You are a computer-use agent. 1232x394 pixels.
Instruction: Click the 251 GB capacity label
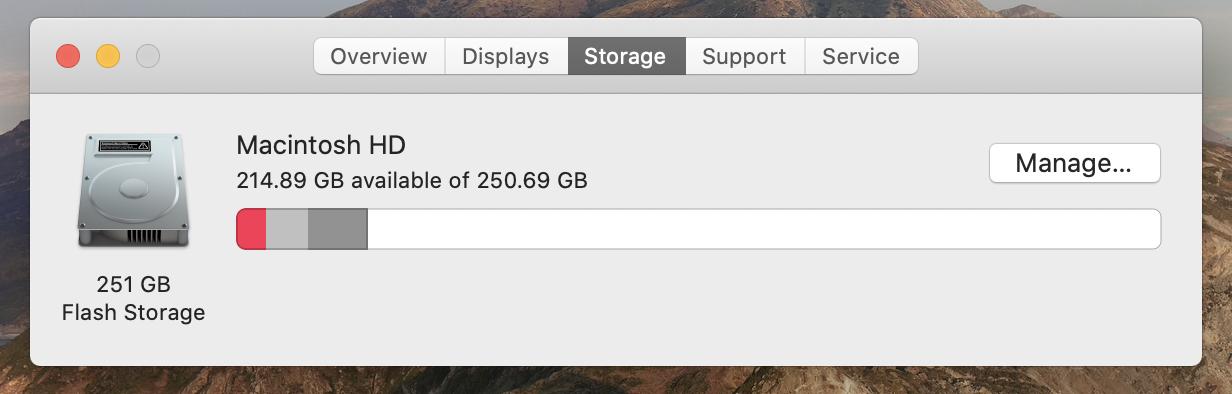point(133,284)
